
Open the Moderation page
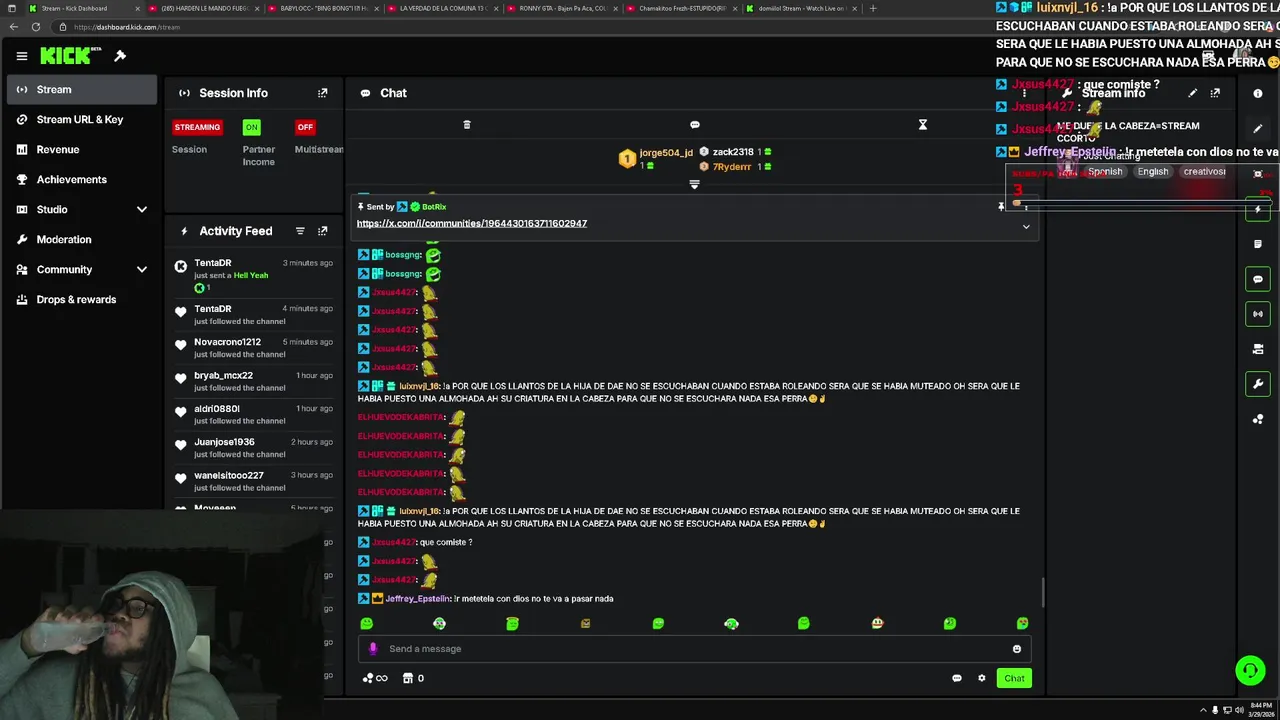click(x=82, y=240)
